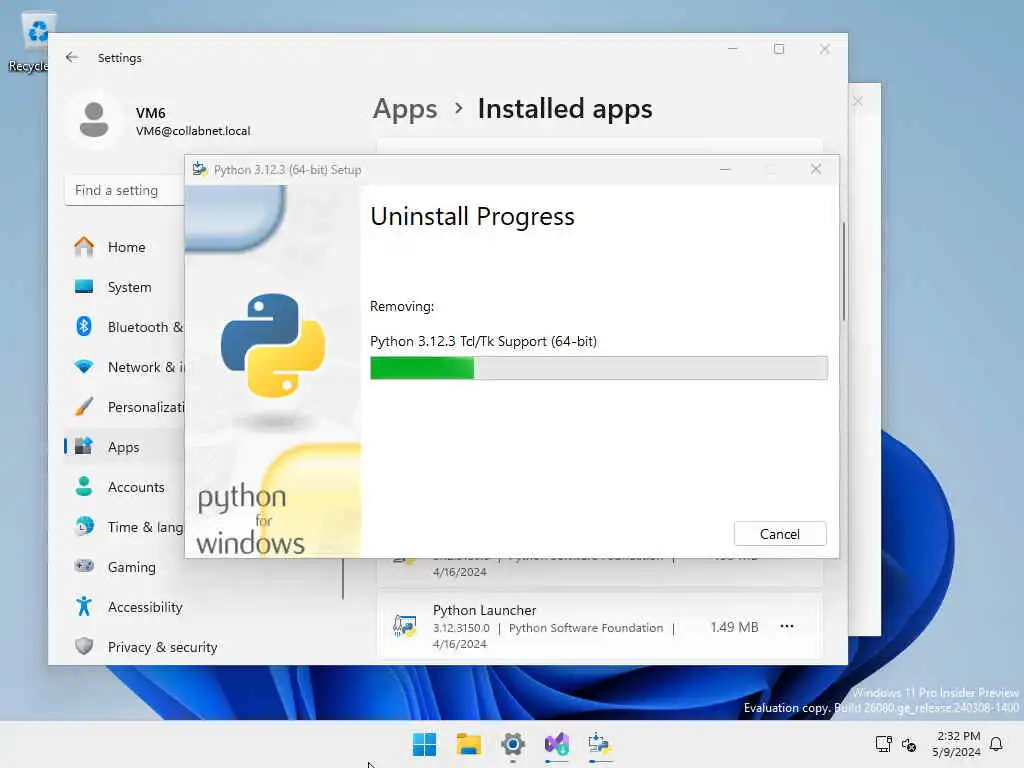Open the taskbar clock and date

point(957,744)
